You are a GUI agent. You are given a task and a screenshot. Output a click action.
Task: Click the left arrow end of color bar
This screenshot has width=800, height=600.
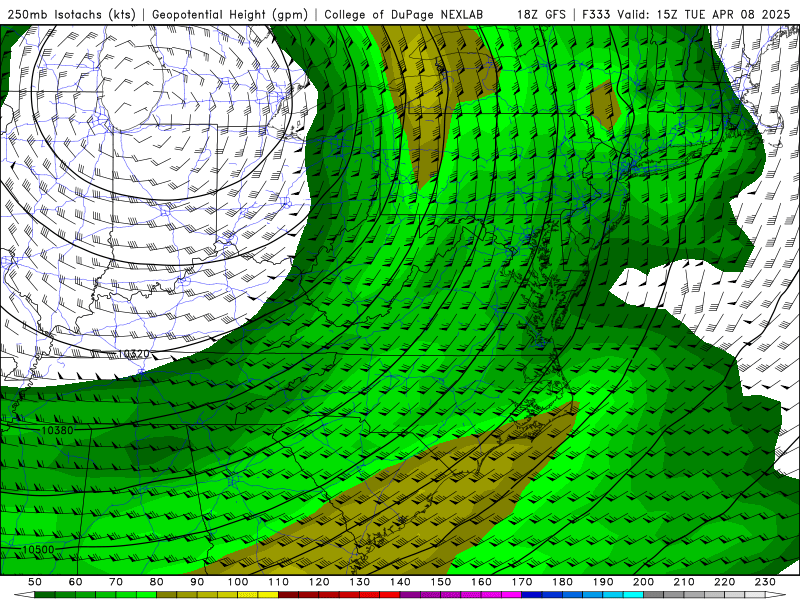point(24,594)
